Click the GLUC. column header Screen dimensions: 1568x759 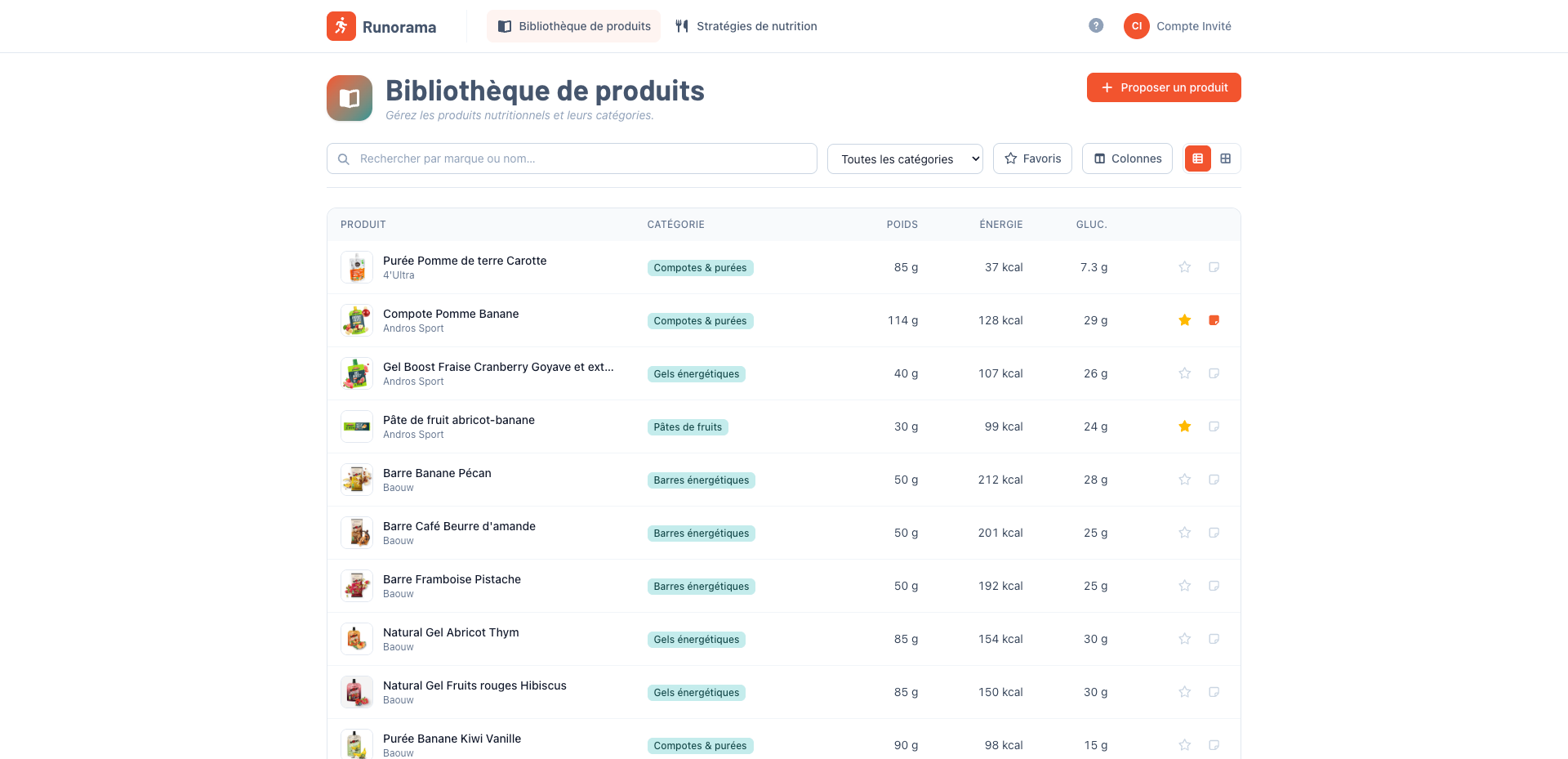click(1092, 225)
